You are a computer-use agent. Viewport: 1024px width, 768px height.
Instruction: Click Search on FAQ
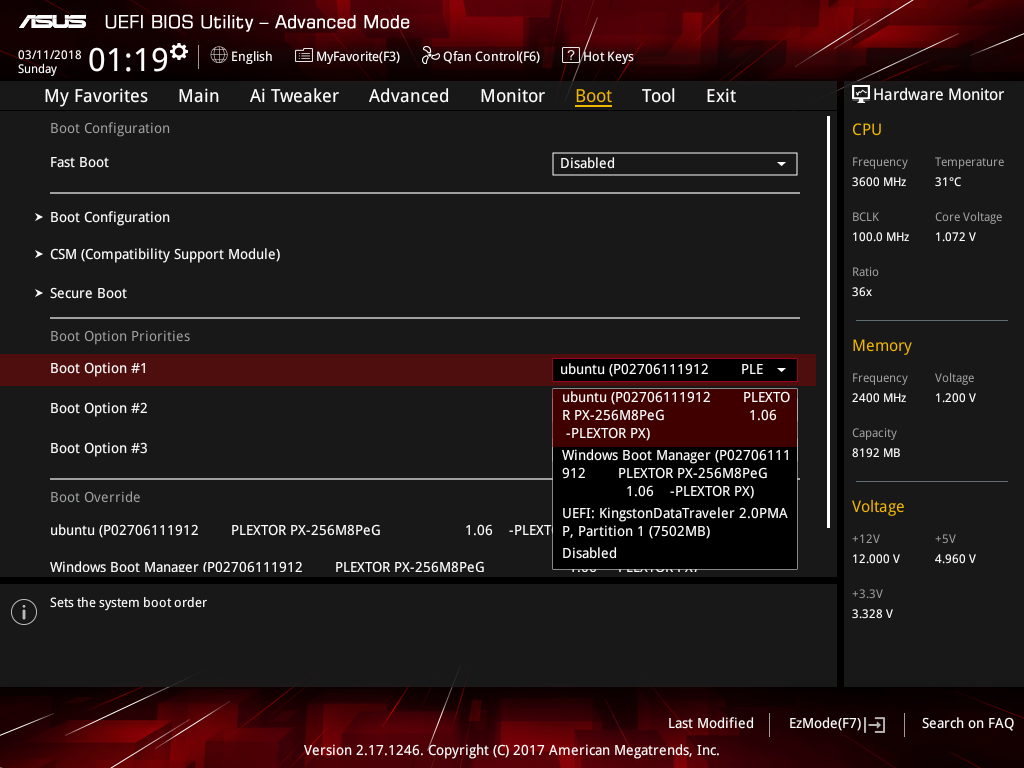967,724
